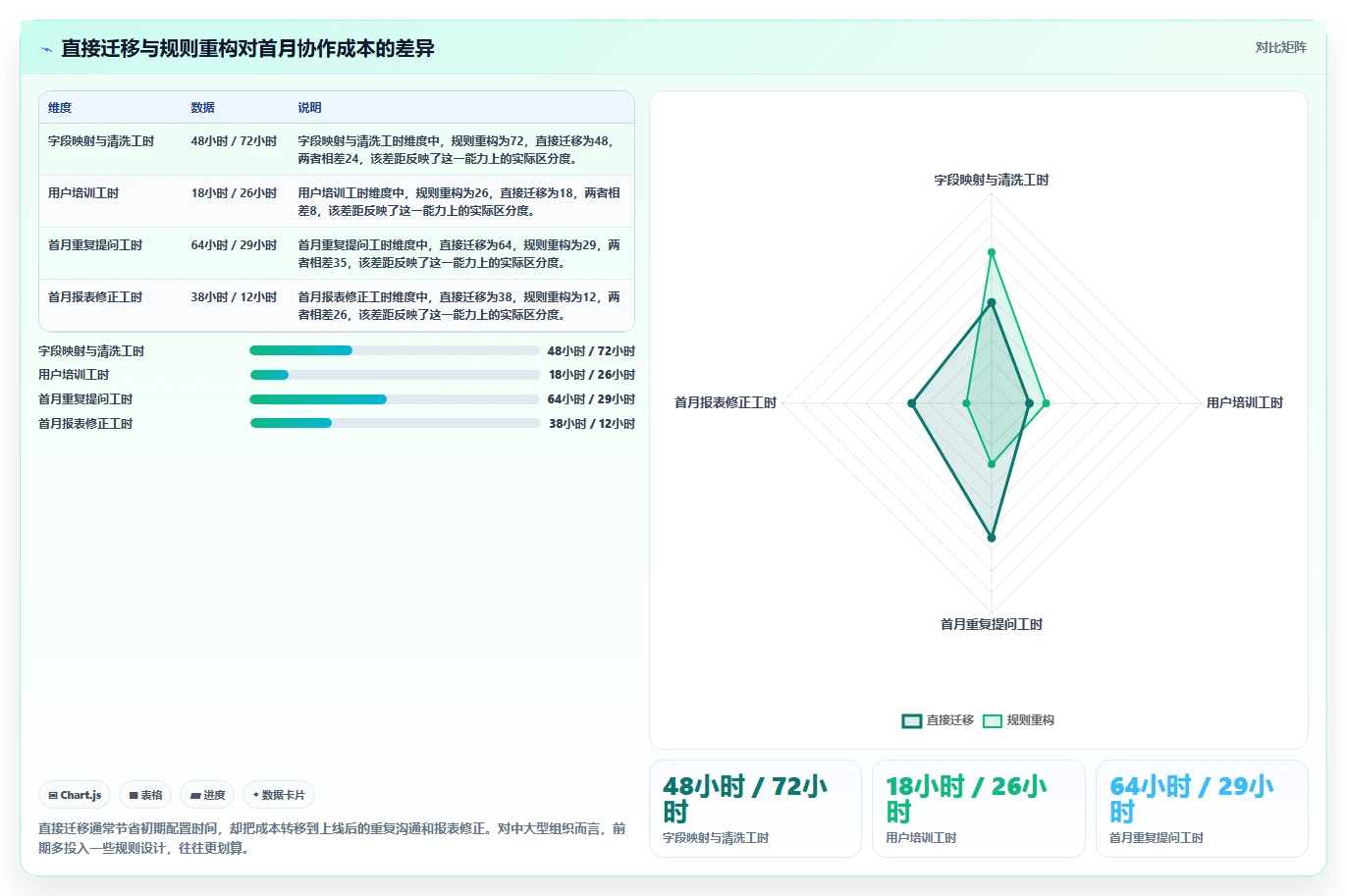Image resolution: width=1347 pixels, height=896 pixels.
Task: Click the 首月重复提问工时 progress bar
Action: (395, 399)
